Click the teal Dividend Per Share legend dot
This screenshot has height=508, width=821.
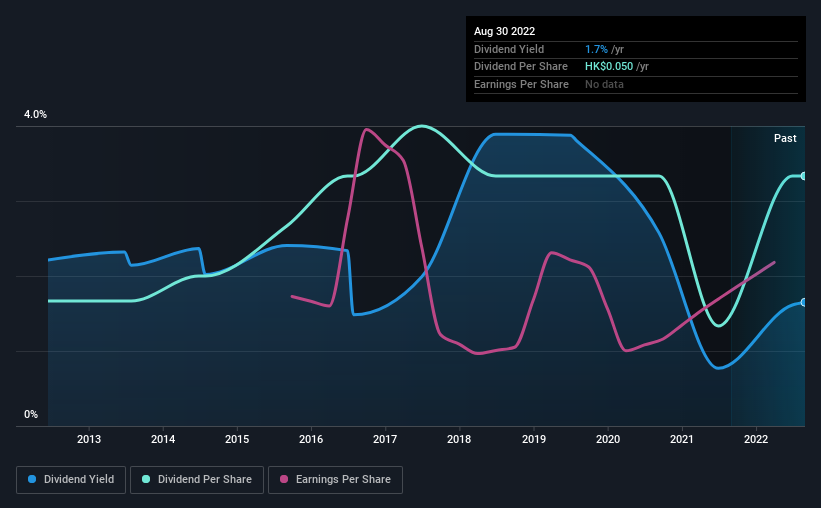click(146, 479)
